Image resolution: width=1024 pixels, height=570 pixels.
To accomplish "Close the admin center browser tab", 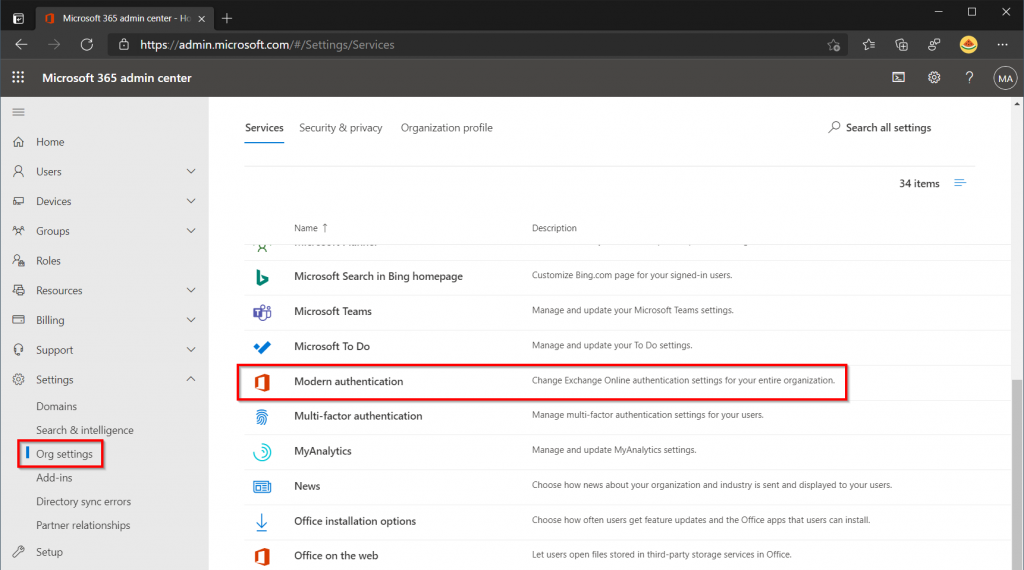I will click(x=202, y=19).
